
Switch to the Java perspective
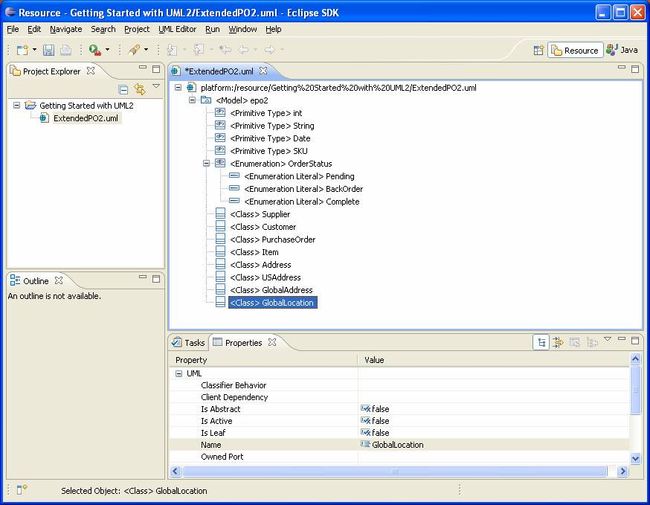[622, 50]
